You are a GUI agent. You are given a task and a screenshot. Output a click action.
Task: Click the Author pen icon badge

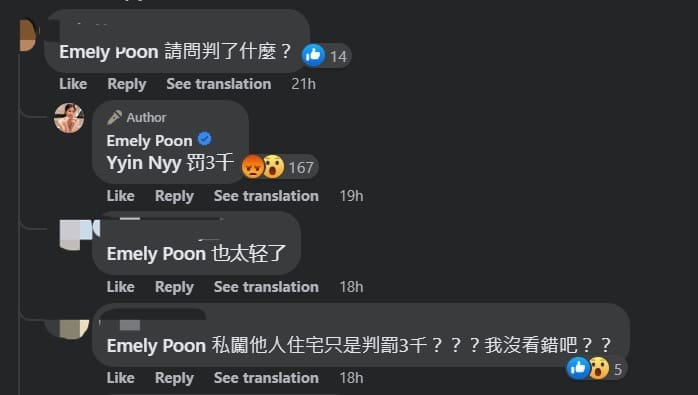point(114,118)
